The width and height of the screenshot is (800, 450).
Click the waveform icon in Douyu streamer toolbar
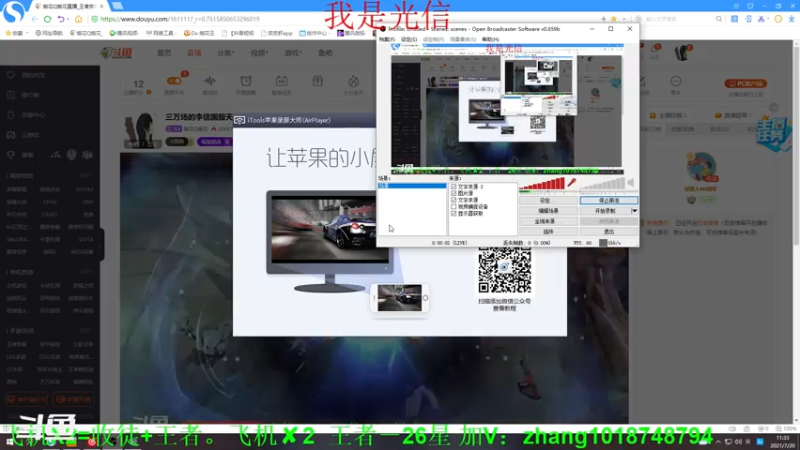click(x=210, y=81)
